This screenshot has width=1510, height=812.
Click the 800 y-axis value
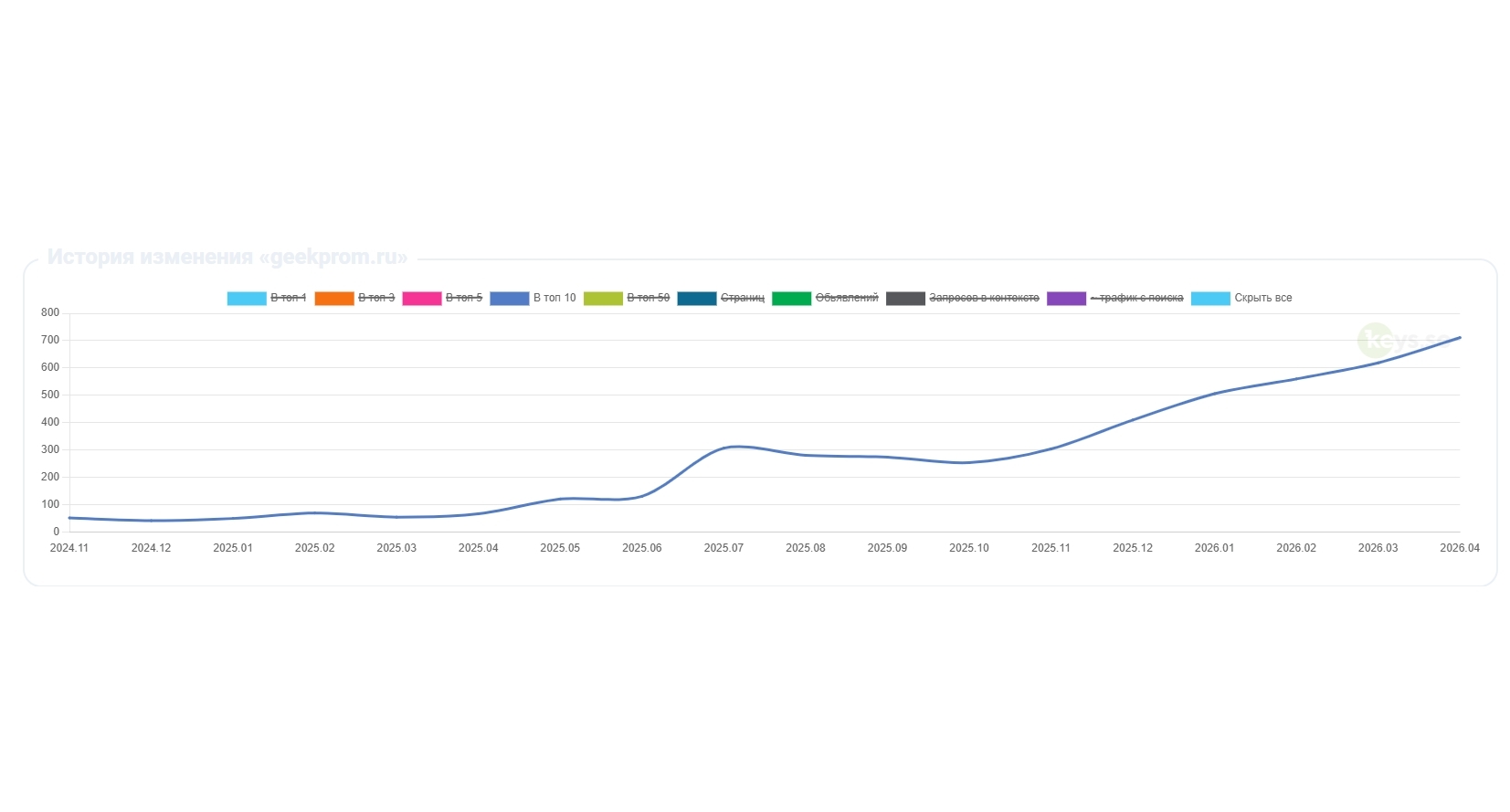click(x=50, y=312)
